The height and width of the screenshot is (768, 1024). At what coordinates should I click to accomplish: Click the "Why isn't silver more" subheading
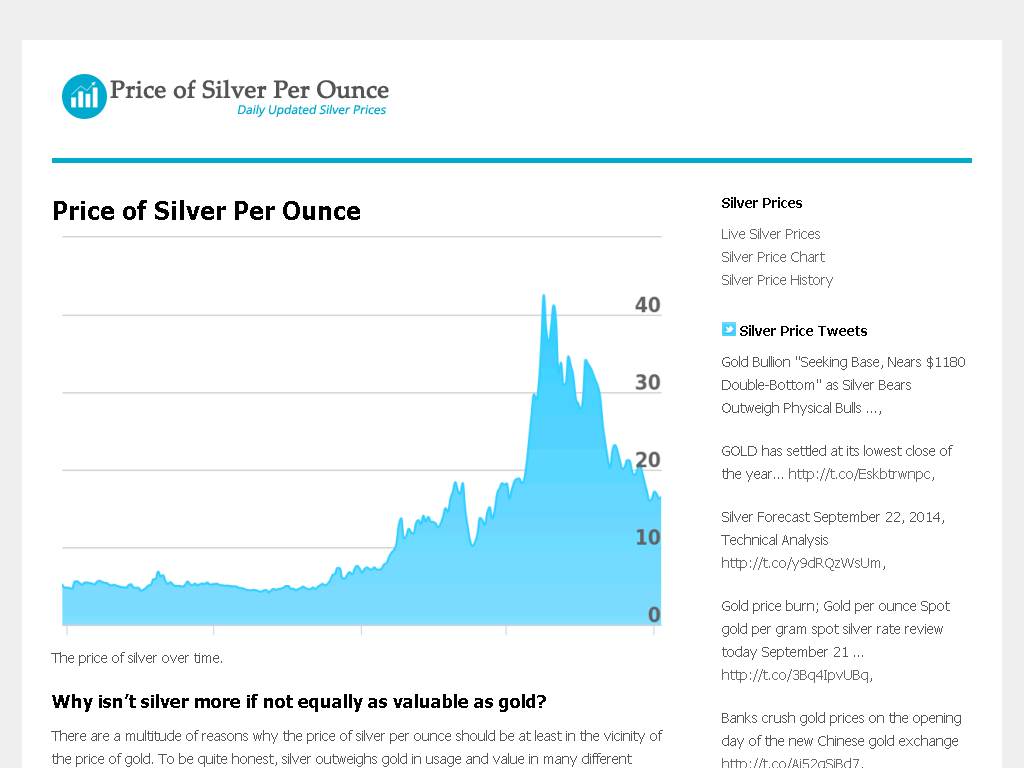[299, 700]
